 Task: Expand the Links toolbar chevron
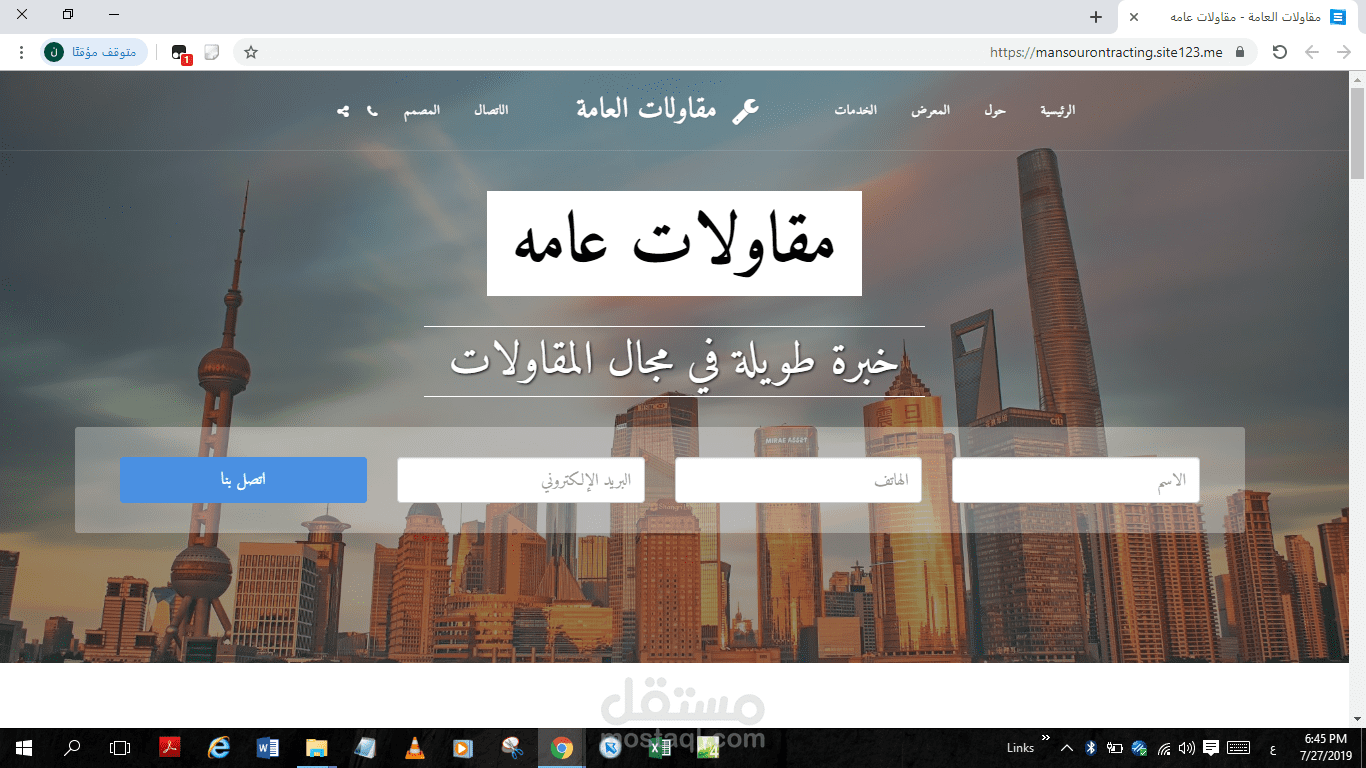point(1046,738)
